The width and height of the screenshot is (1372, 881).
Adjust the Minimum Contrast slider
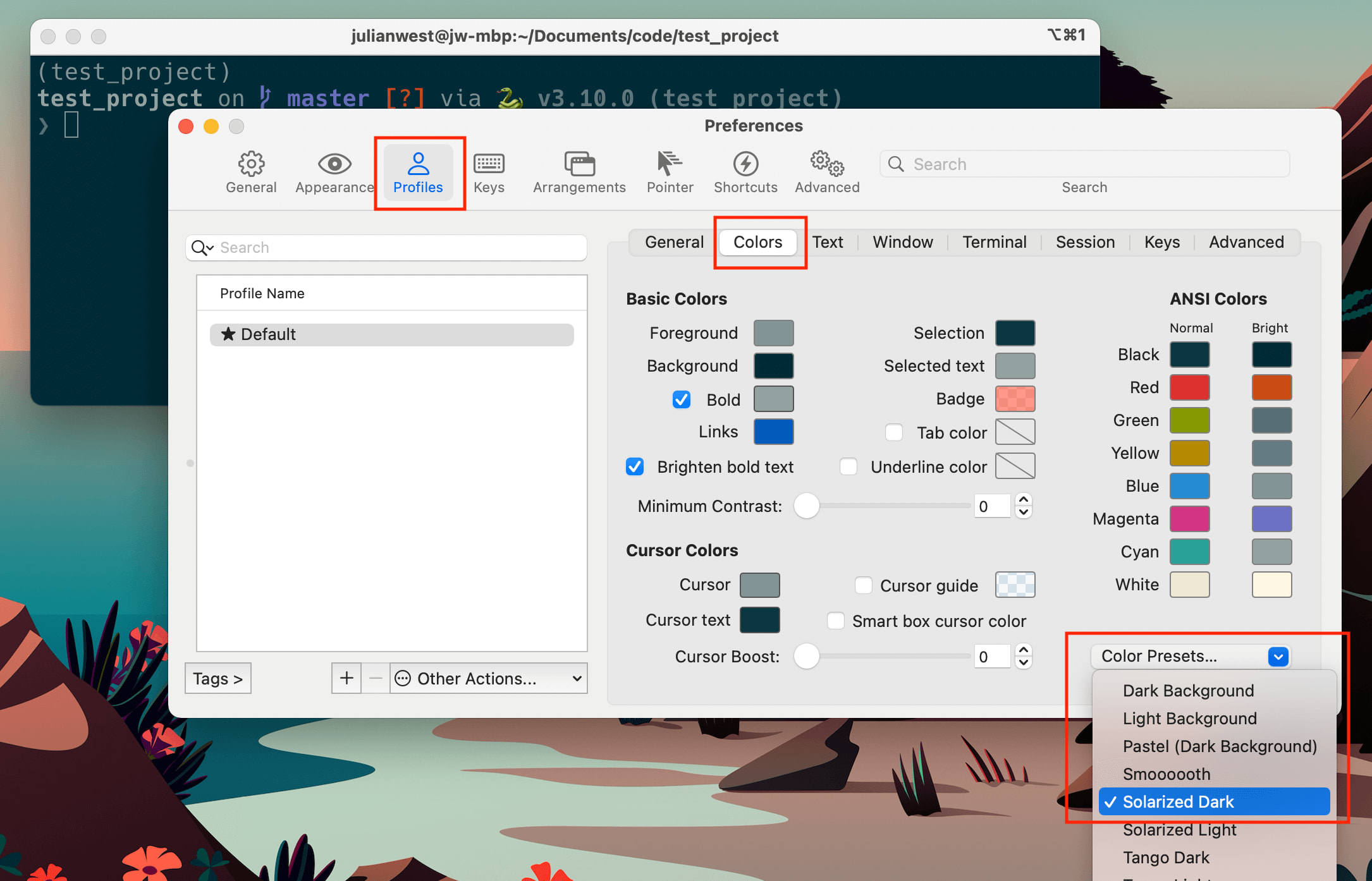(x=808, y=506)
